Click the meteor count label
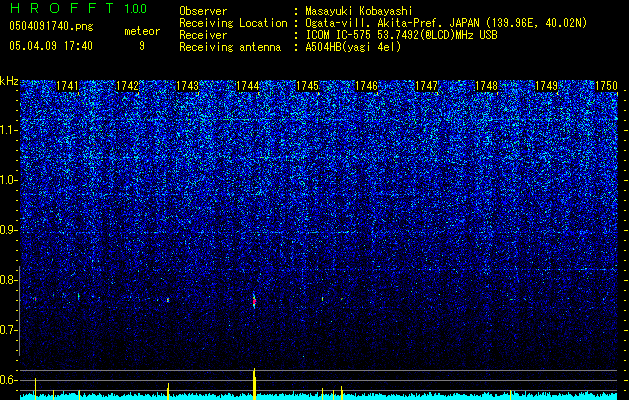 (142, 31)
